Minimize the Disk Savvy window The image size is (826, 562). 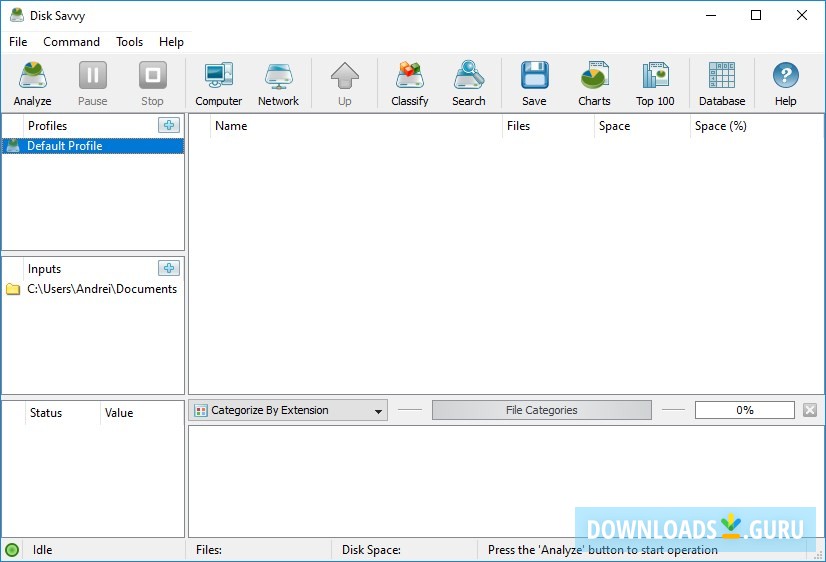(711, 15)
